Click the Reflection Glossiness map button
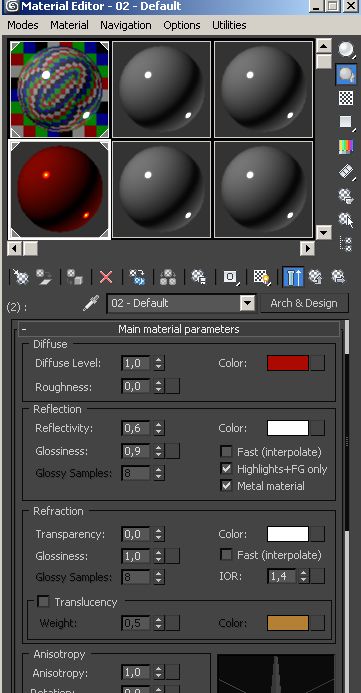 (173, 451)
